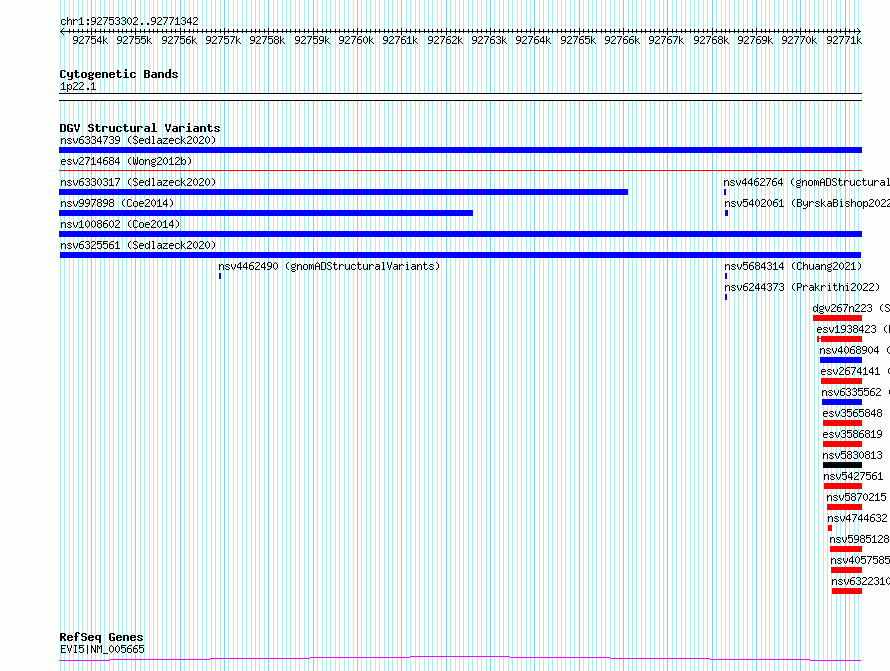Select the nsv5985128 red variant bar
Screen dimensions: 890x671
click(846, 549)
